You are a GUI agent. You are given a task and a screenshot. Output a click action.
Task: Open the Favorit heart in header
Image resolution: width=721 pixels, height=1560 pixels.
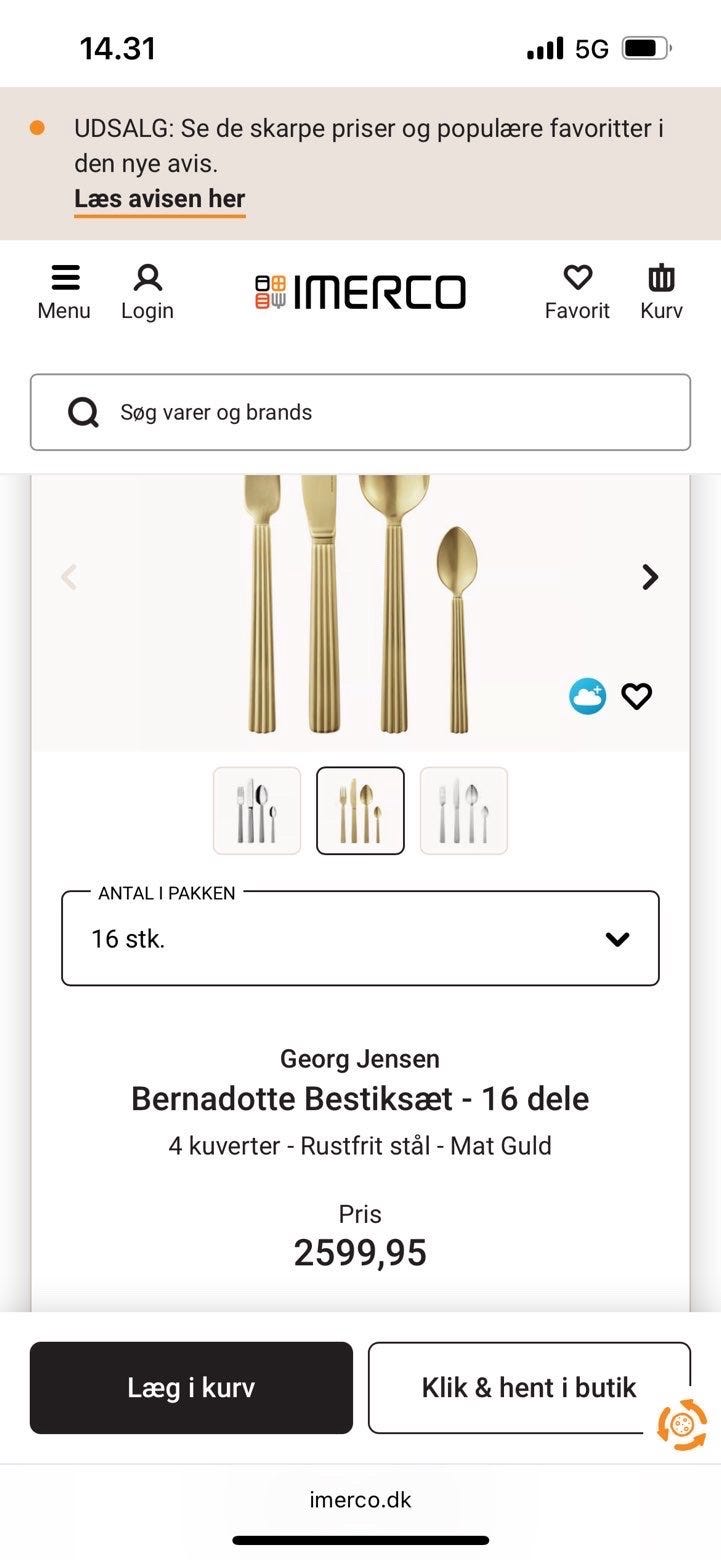[x=577, y=279]
